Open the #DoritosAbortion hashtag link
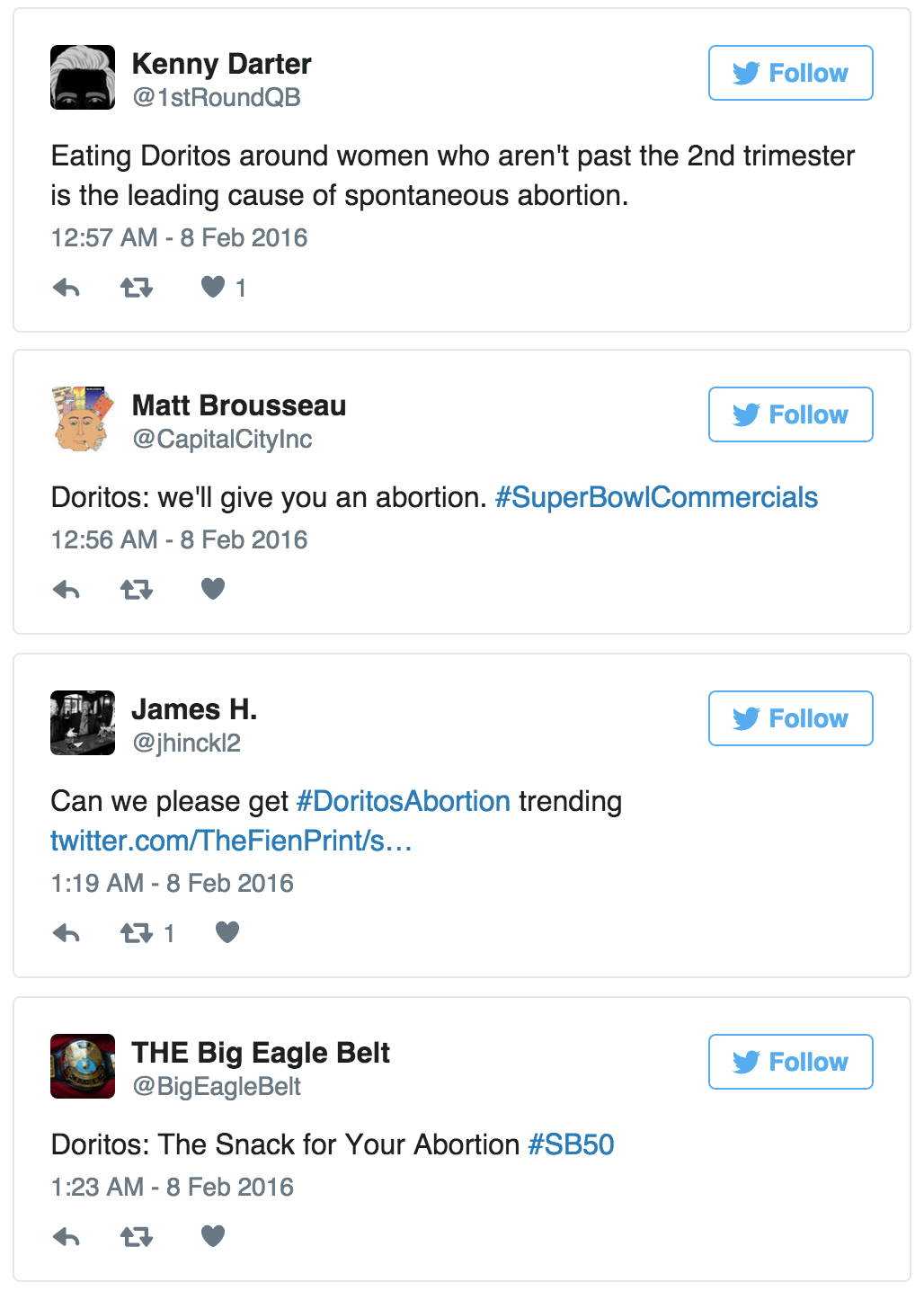The height and width of the screenshot is (1291, 924). tap(403, 801)
